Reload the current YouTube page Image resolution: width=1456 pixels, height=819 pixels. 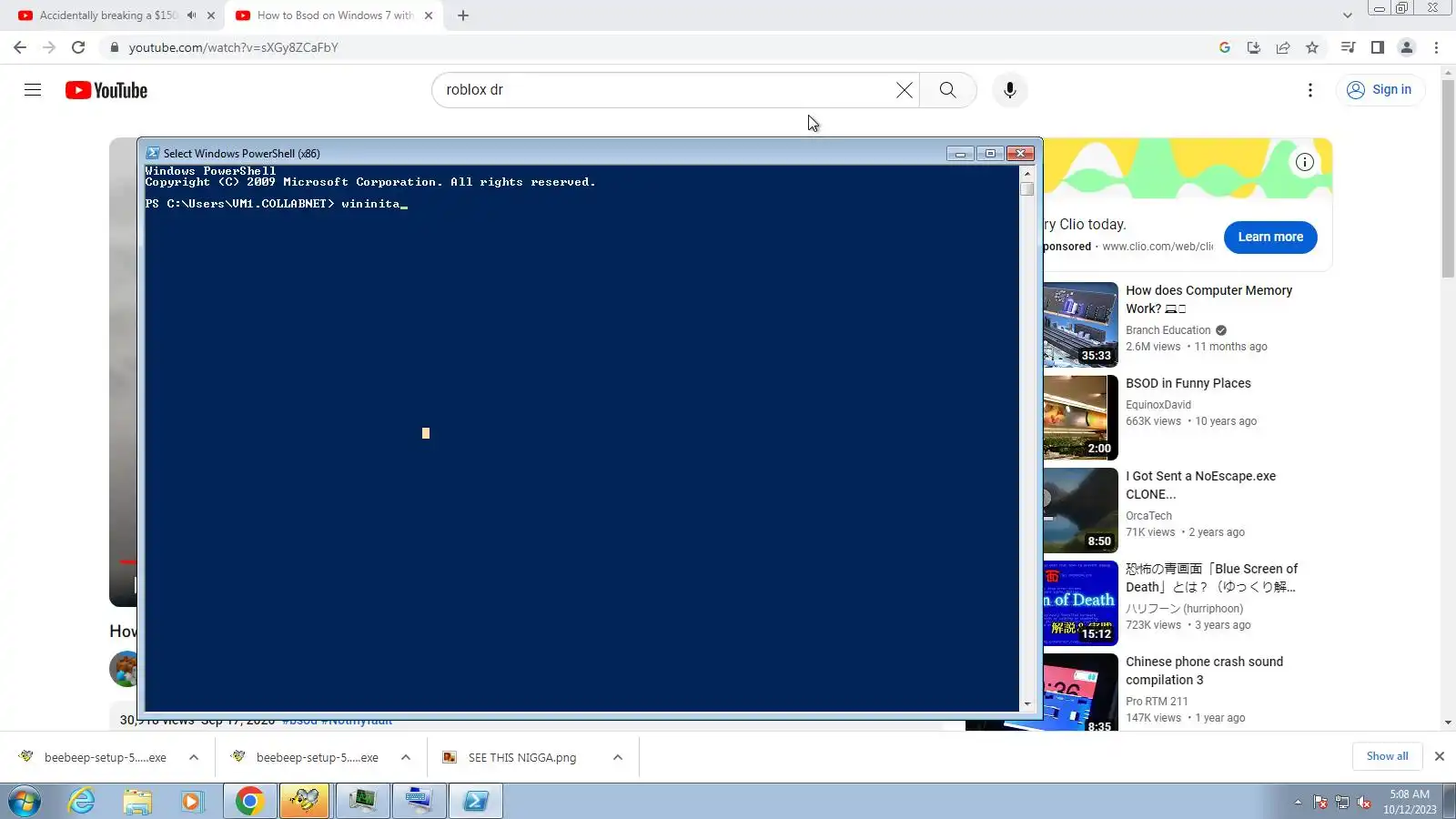coord(78,47)
